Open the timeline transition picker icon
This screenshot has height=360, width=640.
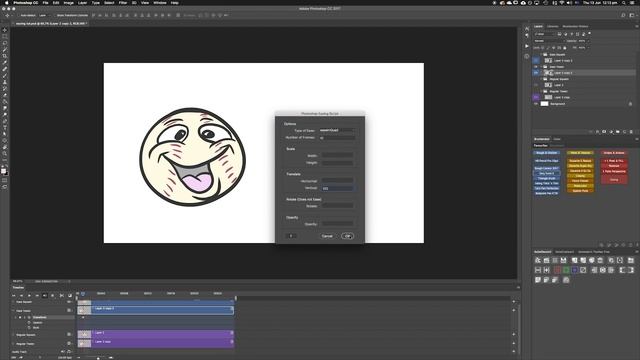coord(70,296)
